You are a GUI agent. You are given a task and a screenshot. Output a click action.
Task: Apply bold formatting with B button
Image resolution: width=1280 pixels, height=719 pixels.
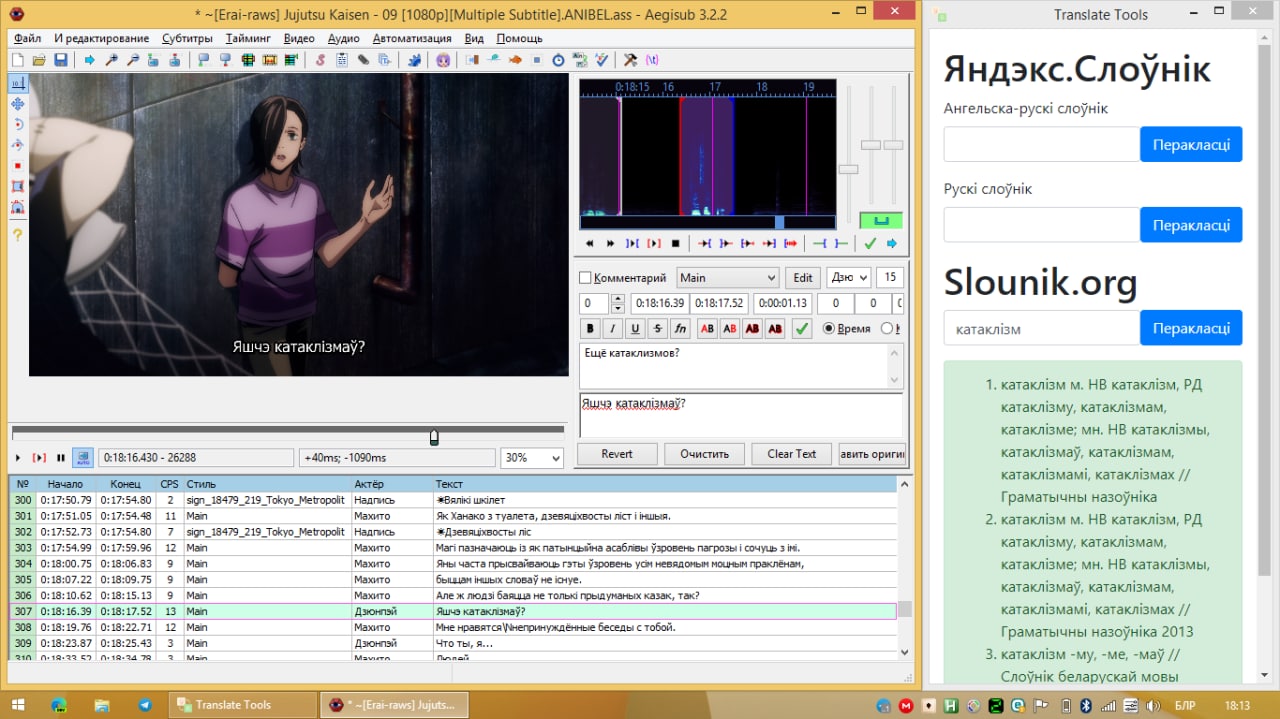[x=590, y=328]
